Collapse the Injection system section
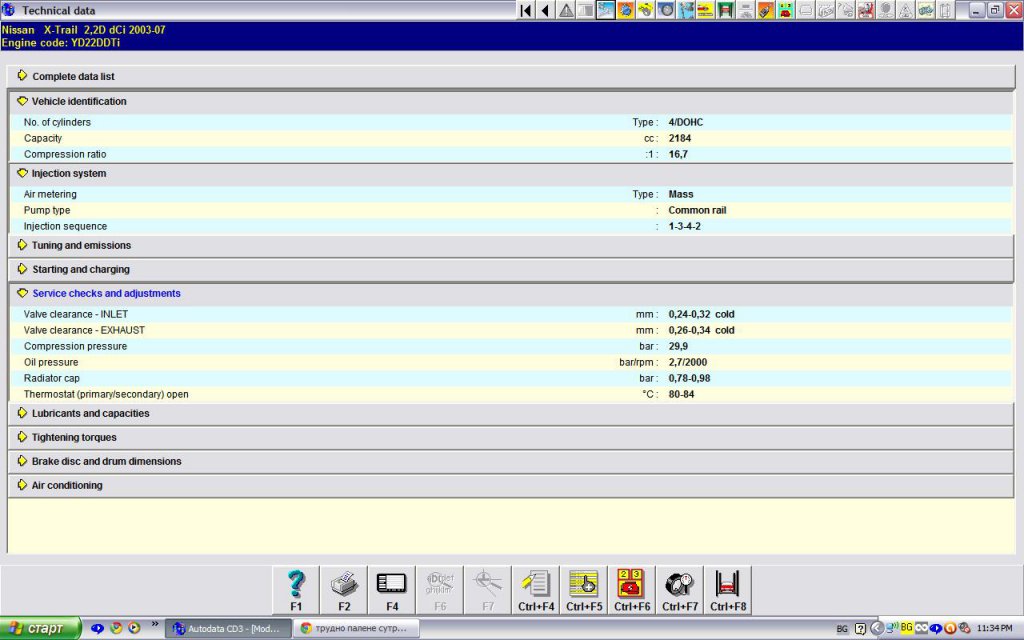Viewport: 1024px width, 640px height. coord(68,173)
